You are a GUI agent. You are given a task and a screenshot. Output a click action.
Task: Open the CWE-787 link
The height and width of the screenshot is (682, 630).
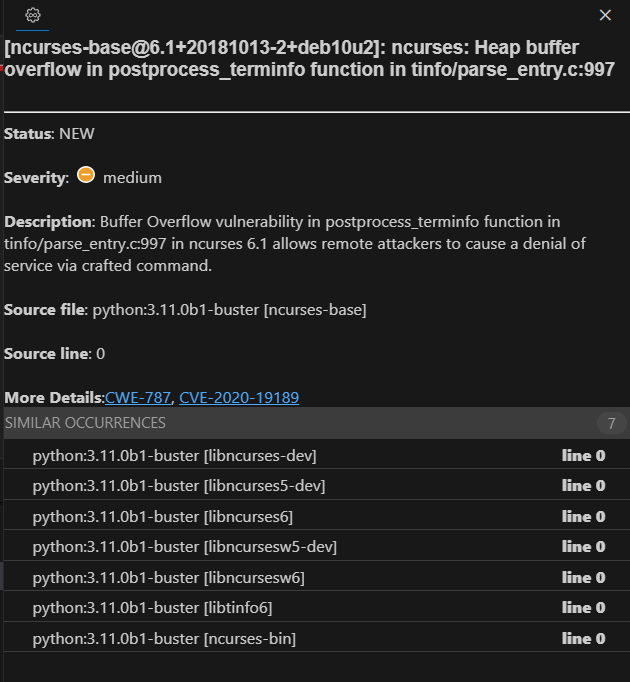[x=138, y=398]
